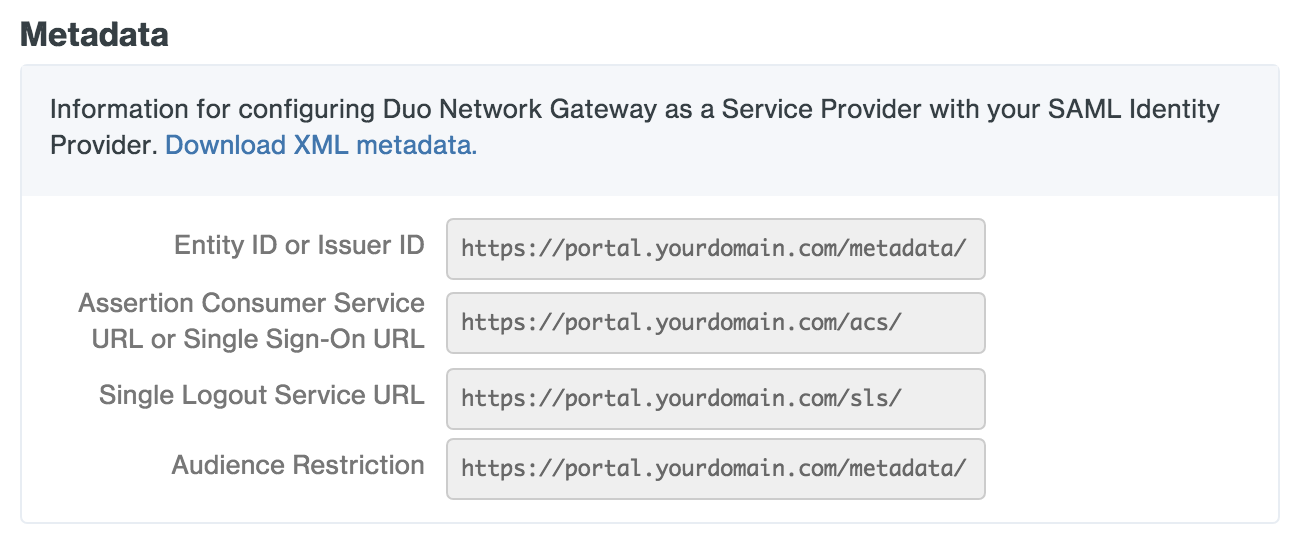Click the "Audience Restriction" label
The height and width of the screenshot is (536, 1300).
pos(298,465)
